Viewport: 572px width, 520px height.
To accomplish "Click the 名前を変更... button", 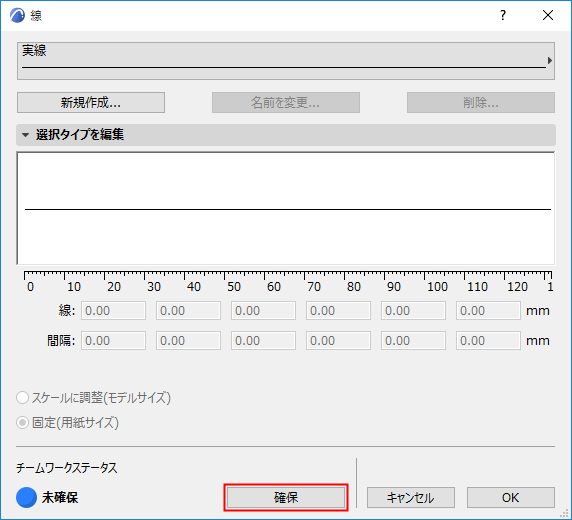I will (286, 103).
